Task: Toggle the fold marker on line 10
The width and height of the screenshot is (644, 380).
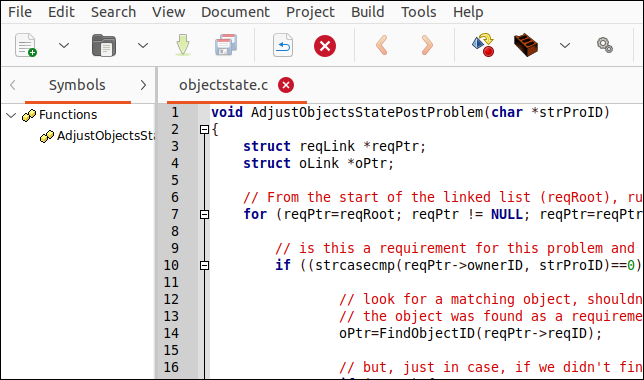Action: pyautogui.click(x=204, y=265)
